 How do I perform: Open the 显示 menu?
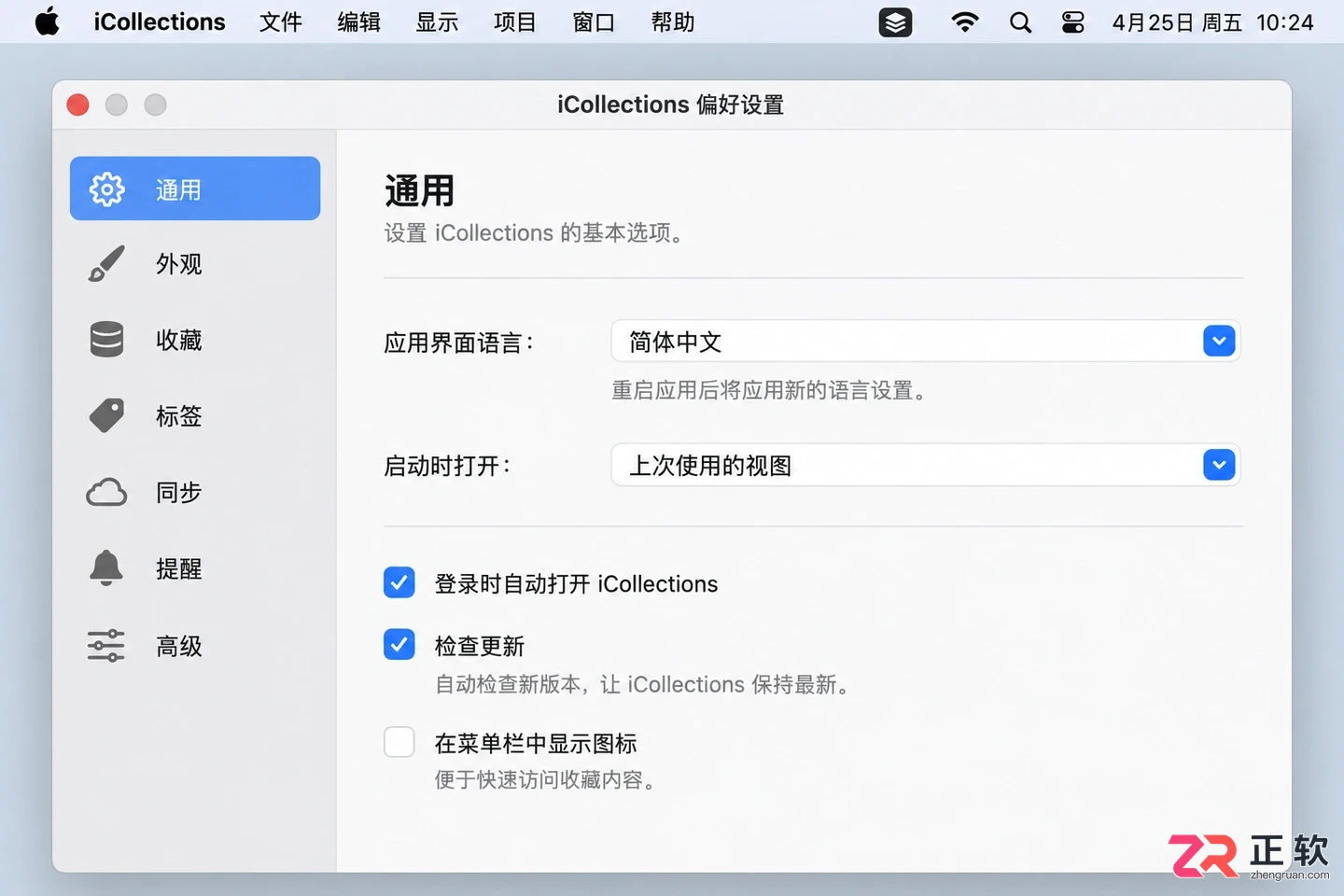click(x=438, y=22)
